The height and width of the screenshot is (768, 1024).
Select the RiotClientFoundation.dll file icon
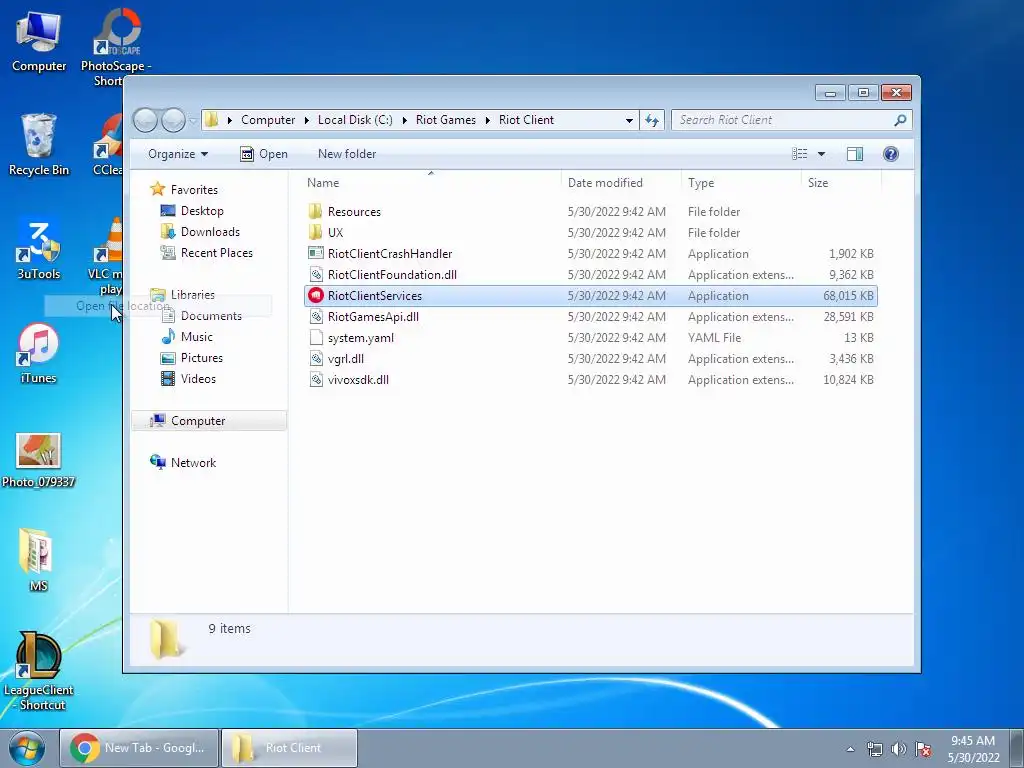[316, 274]
